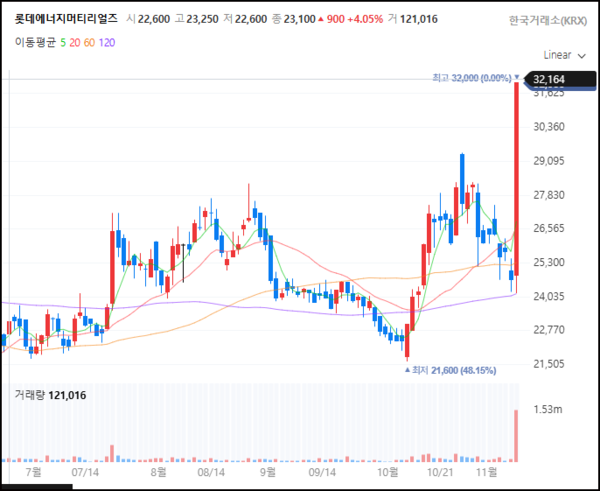Click the tallest red volume bar

coord(516,435)
